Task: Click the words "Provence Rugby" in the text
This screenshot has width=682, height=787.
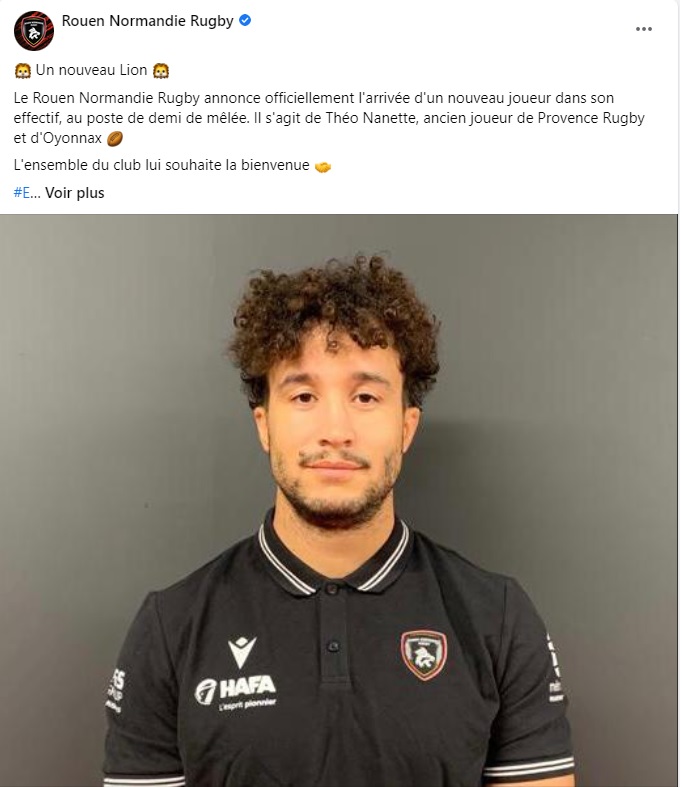Action: tap(591, 118)
